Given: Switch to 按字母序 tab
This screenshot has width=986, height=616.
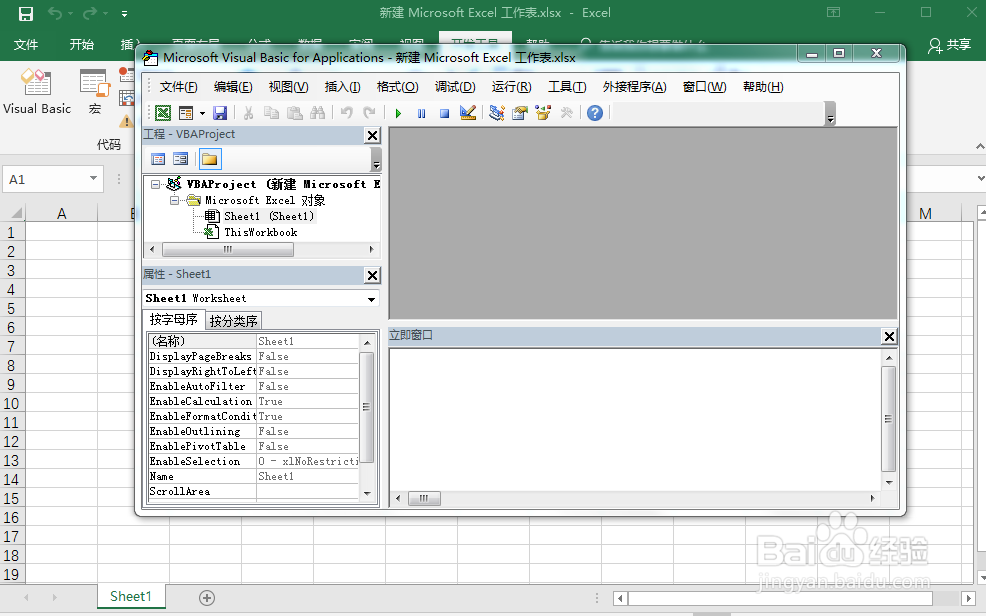Looking at the screenshot, I should pos(174,320).
